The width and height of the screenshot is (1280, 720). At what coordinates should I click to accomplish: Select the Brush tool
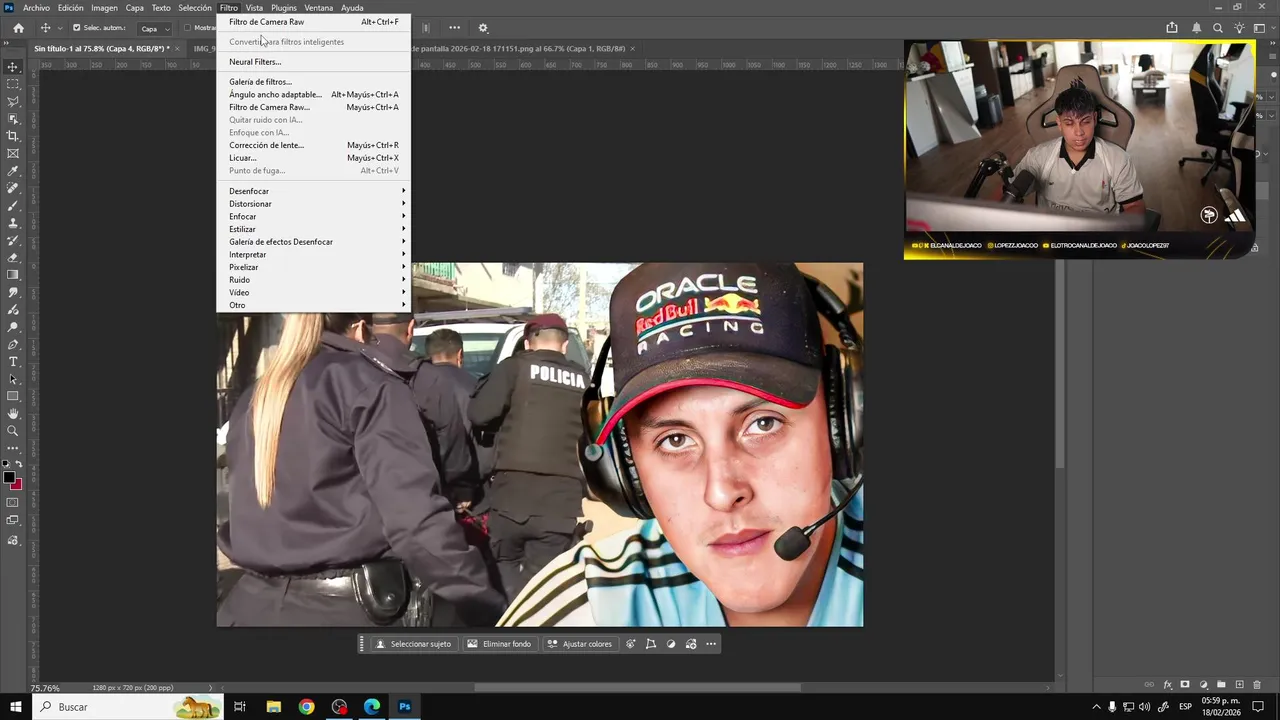(x=13, y=205)
